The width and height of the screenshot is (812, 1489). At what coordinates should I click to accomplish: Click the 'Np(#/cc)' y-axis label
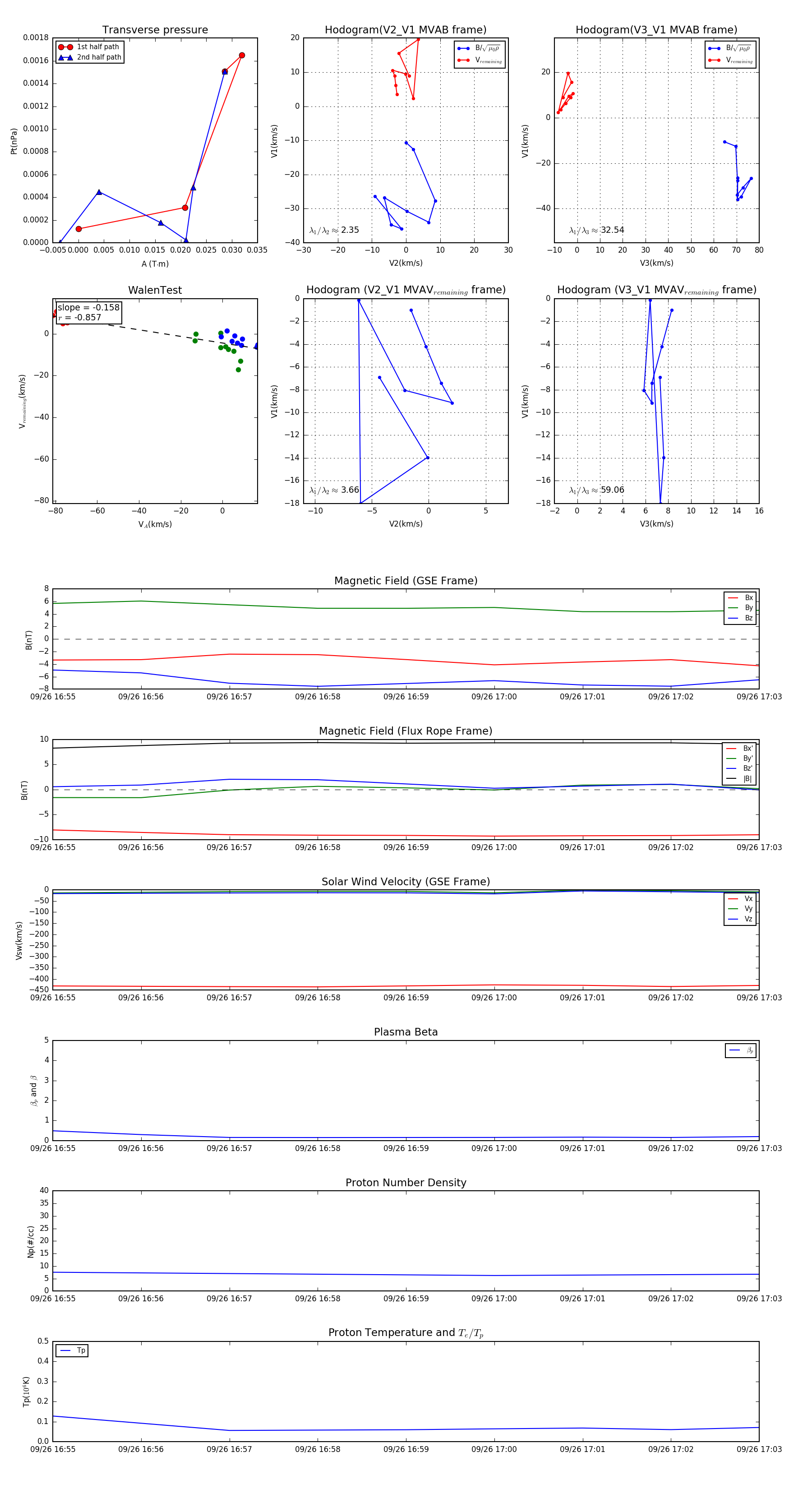click(x=31, y=1242)
